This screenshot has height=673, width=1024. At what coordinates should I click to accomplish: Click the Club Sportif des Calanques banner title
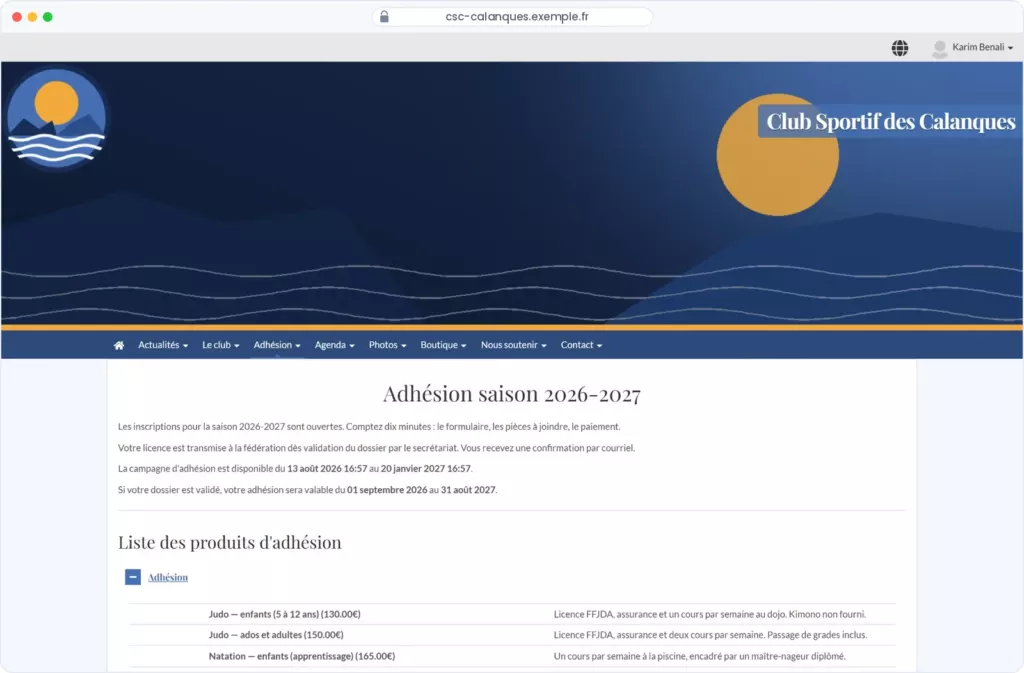(x=890, y=121)
